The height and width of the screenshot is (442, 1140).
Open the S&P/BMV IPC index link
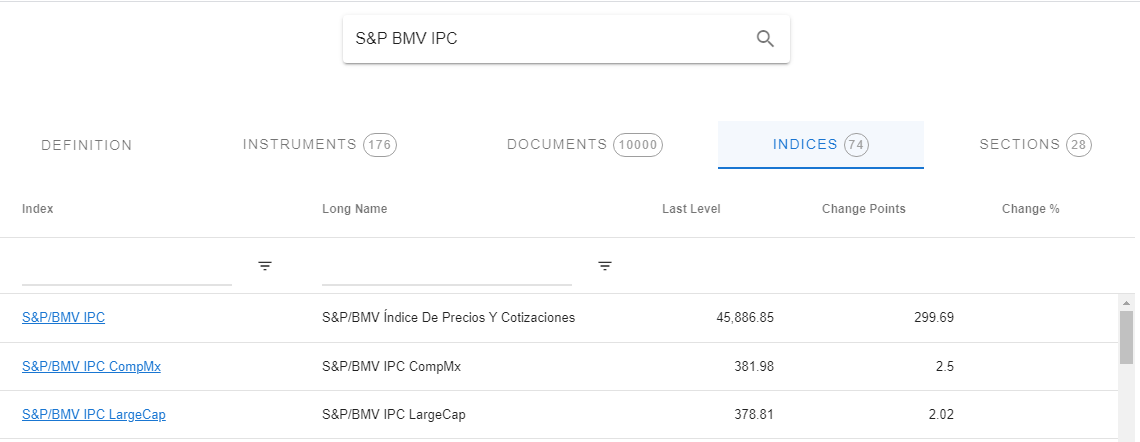coord(63,318)
